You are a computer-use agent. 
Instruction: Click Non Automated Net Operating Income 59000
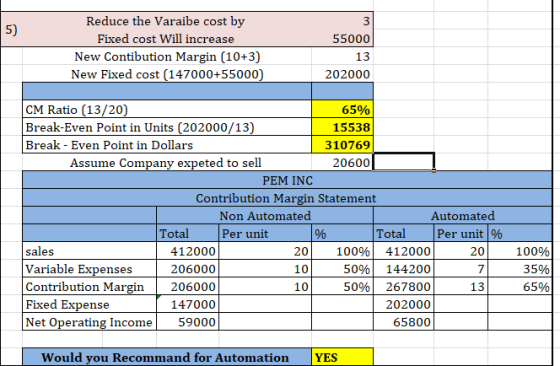coord(188,322)
